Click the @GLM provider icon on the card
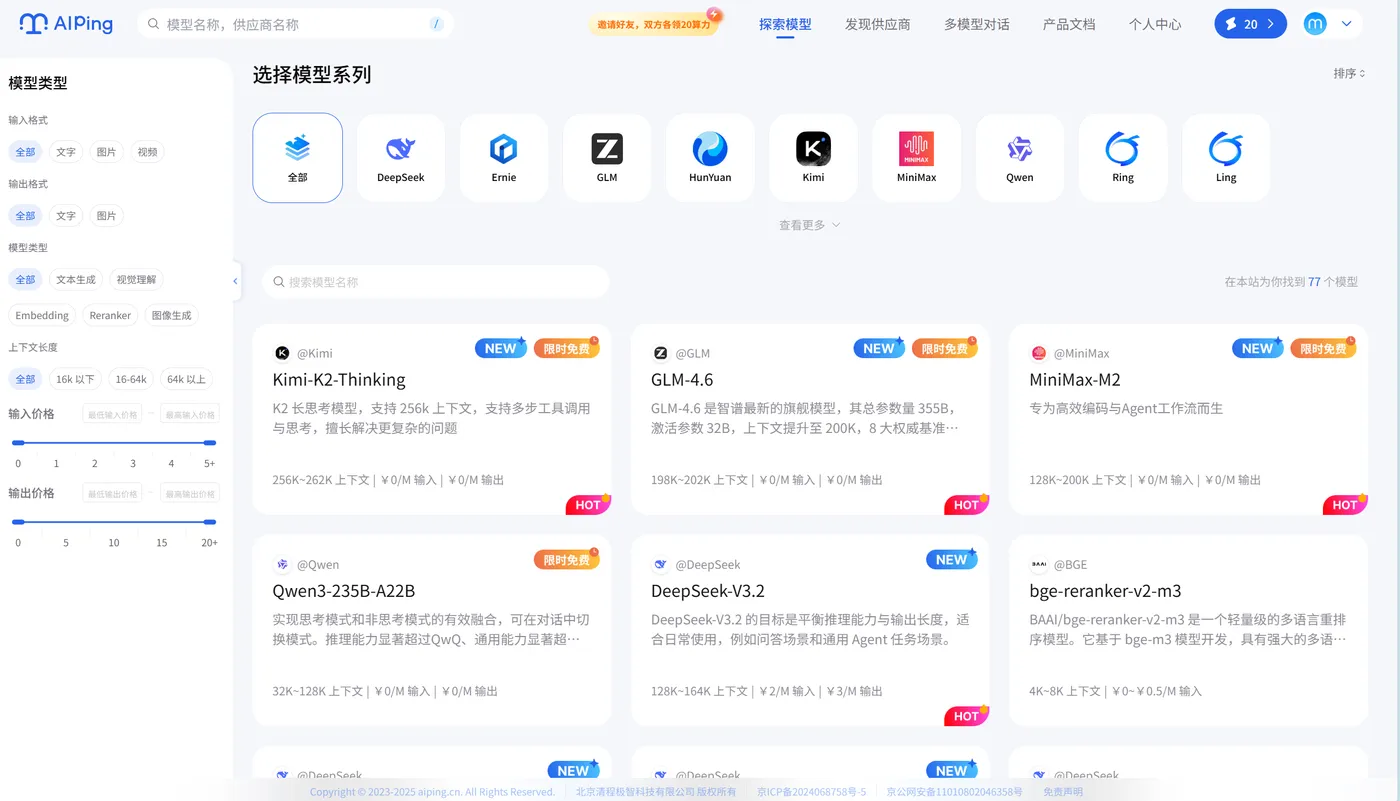This screenshot has width=1400, height=801. 660,353
